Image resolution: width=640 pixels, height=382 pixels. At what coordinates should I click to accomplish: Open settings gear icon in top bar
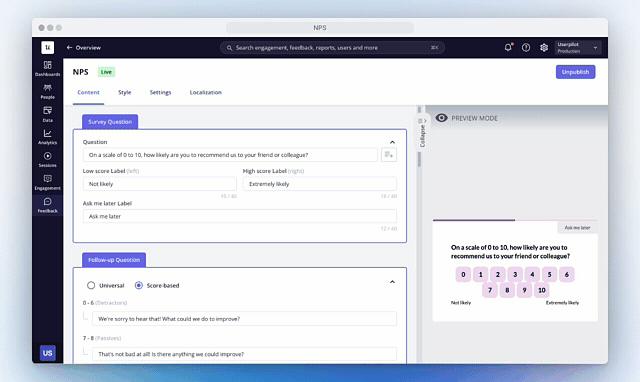click(x=544, y=47)
